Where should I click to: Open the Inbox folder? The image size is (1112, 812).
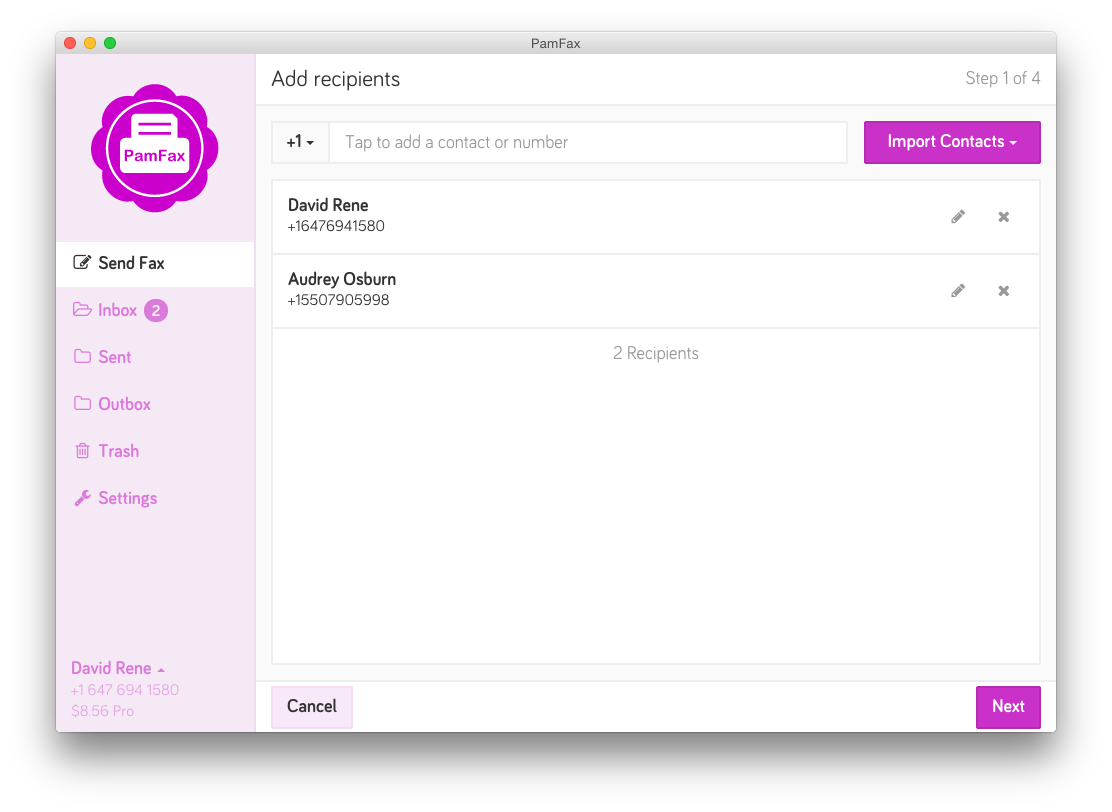pos(105,311)
